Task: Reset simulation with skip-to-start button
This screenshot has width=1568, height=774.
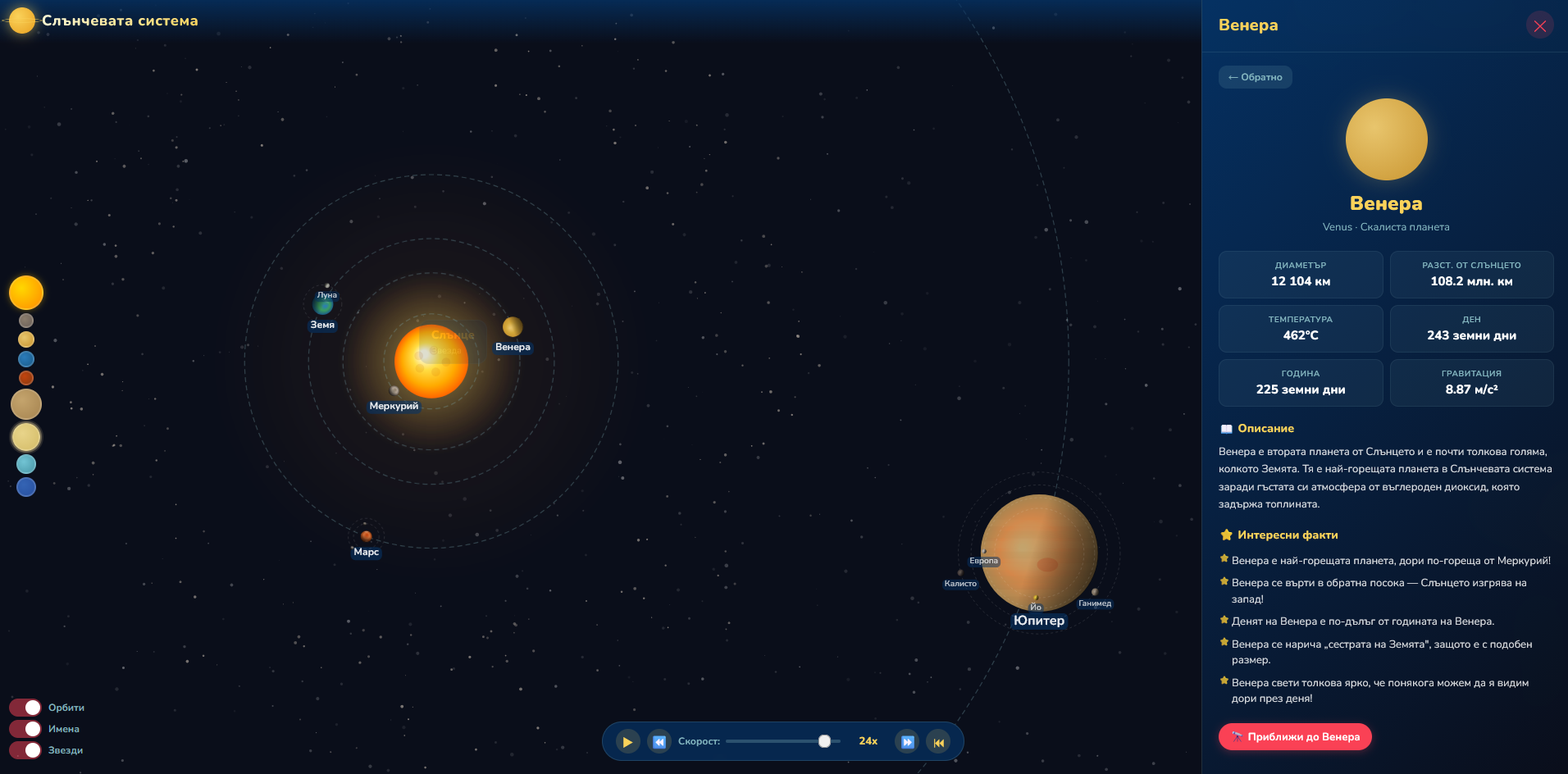Action: coord(938,742)
